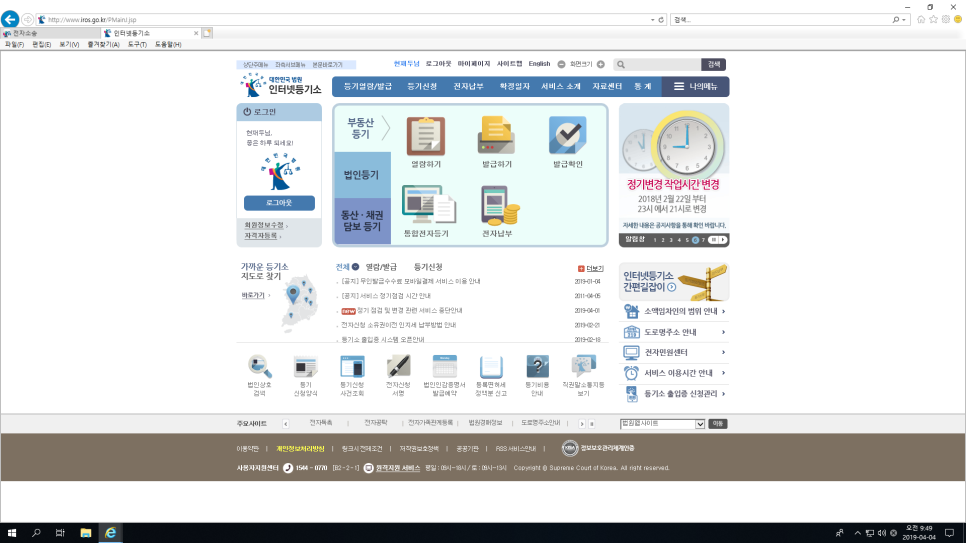Open 회원정보수정 link

pos(264,226)
